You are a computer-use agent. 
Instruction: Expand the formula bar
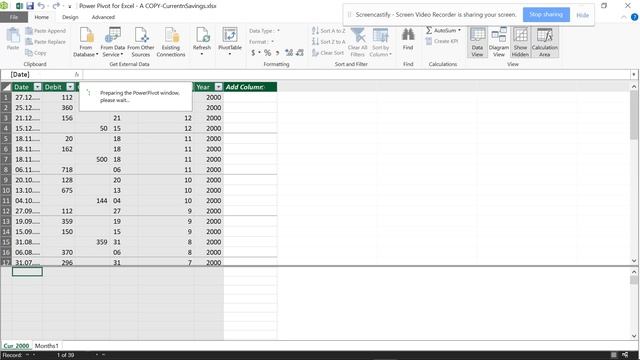pyautogui.click(x=633, y=75)
